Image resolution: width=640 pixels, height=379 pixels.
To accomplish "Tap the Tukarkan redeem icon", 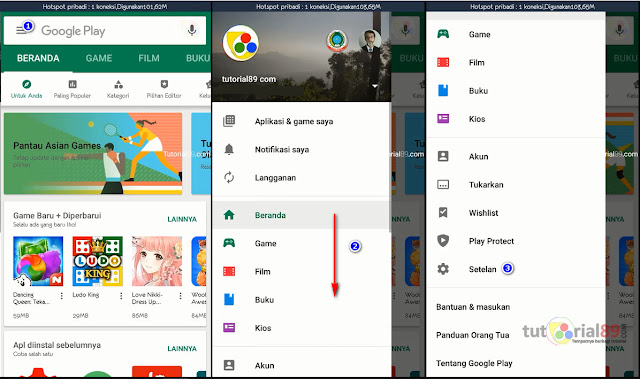I will (443, 184).
